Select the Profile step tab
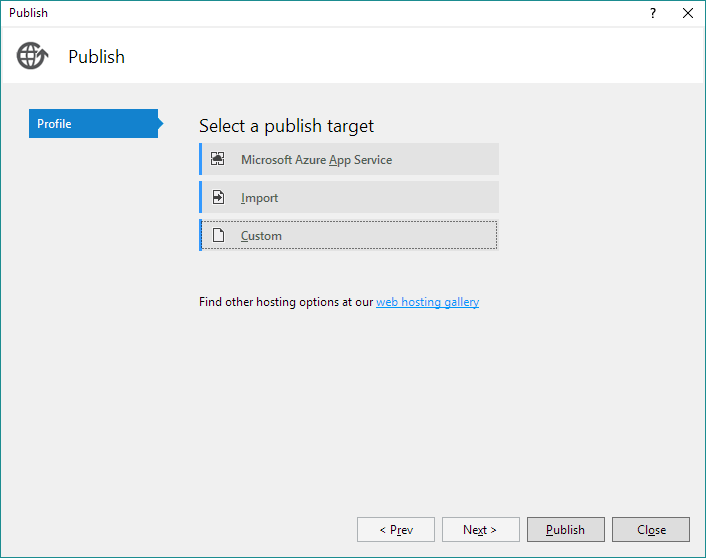The height and width of the screenshot is (558, 706). (94, 123)
